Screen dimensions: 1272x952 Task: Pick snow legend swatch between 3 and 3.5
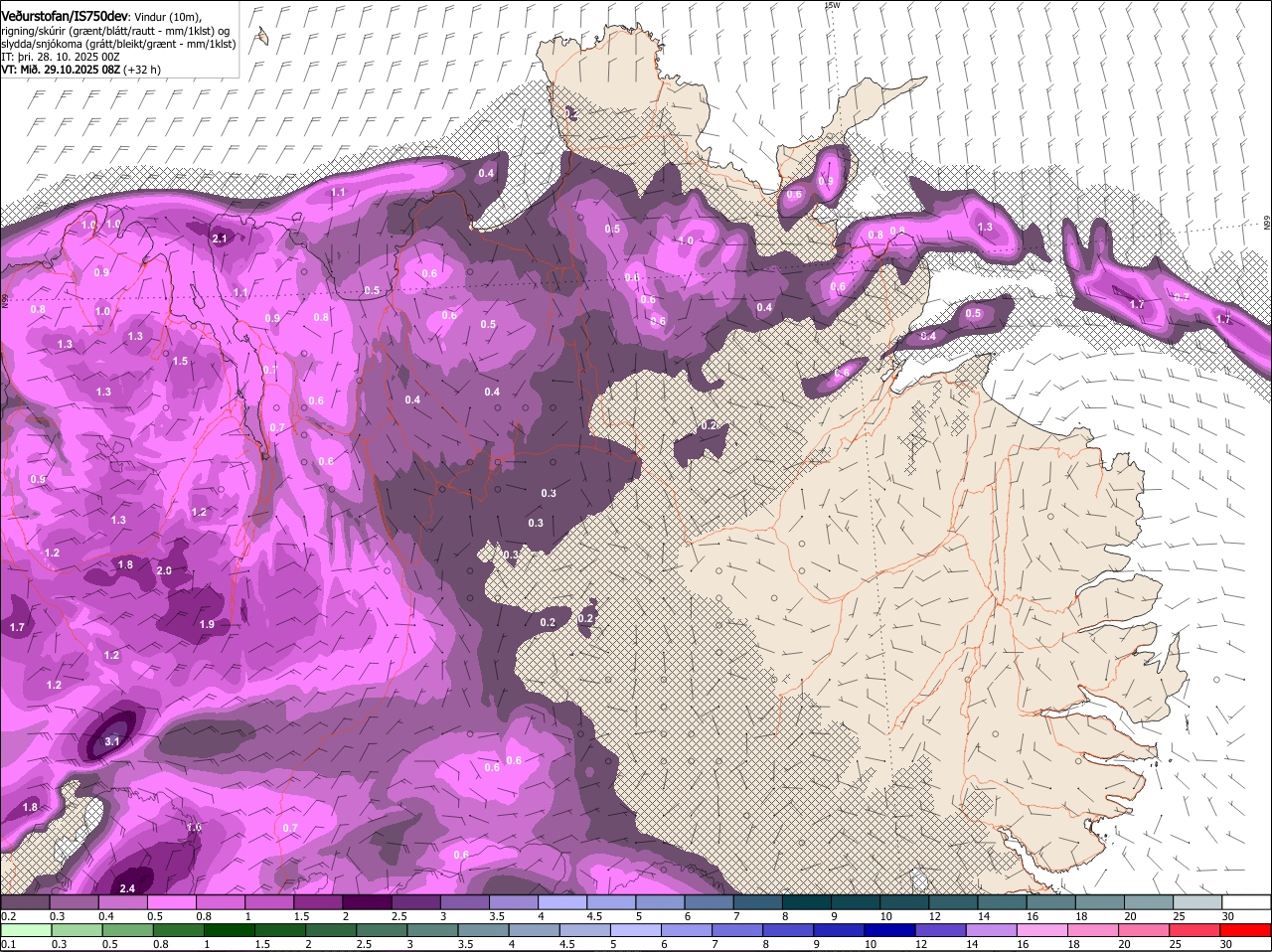click(x=465, y=902)
